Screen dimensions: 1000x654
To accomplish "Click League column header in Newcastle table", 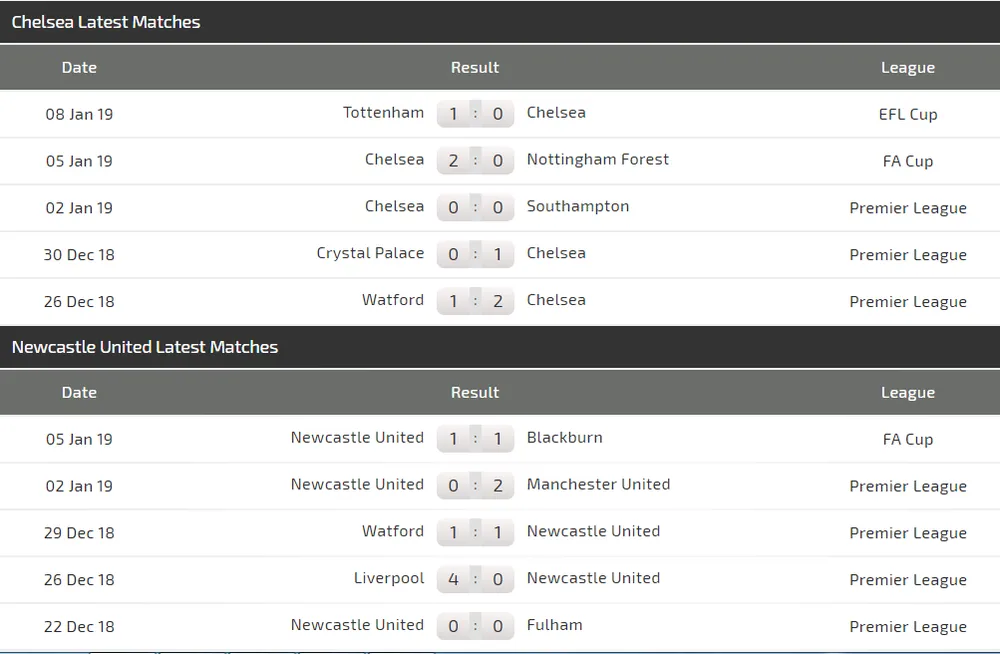I will coord(908,393).
